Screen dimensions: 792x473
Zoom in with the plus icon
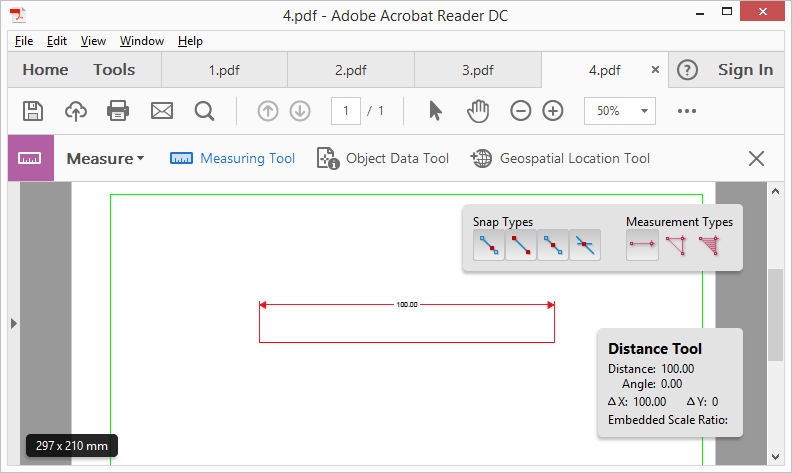point(553,111)
